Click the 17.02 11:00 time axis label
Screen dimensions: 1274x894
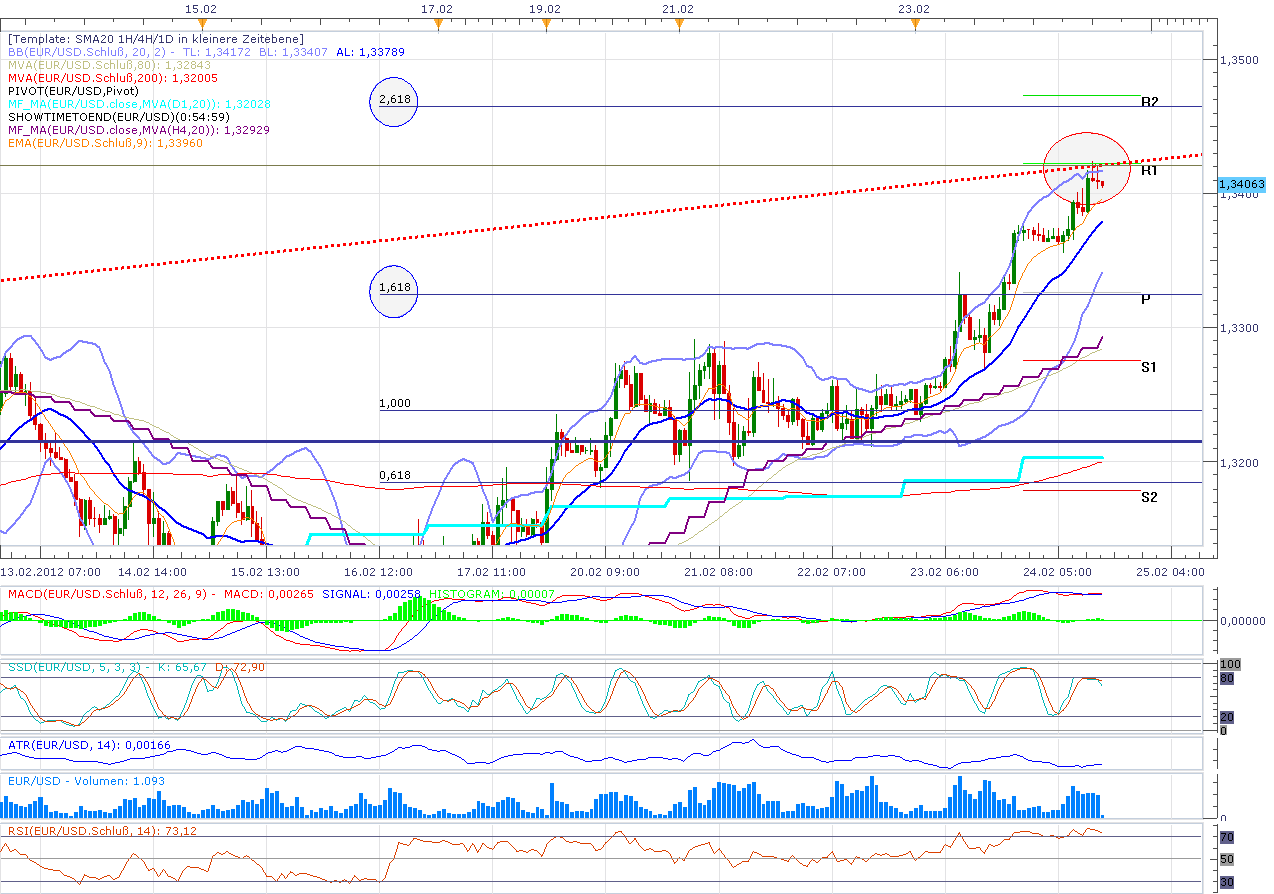(x=493, y=572)
